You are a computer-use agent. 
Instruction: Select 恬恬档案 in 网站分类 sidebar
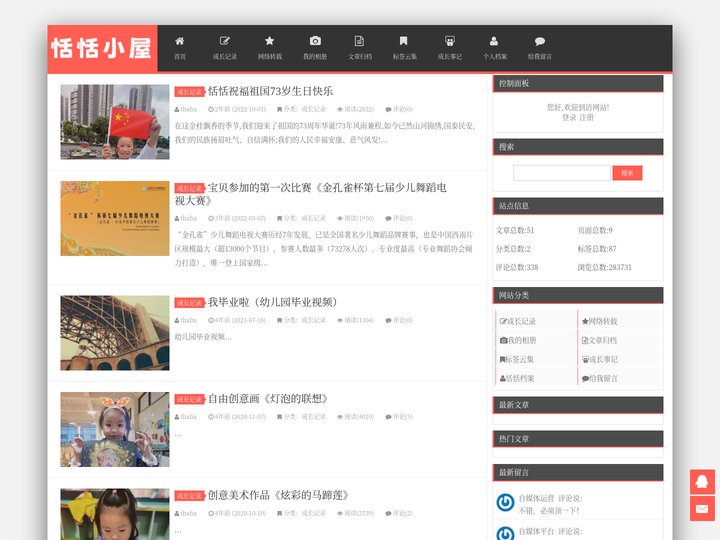coord(517,378)
